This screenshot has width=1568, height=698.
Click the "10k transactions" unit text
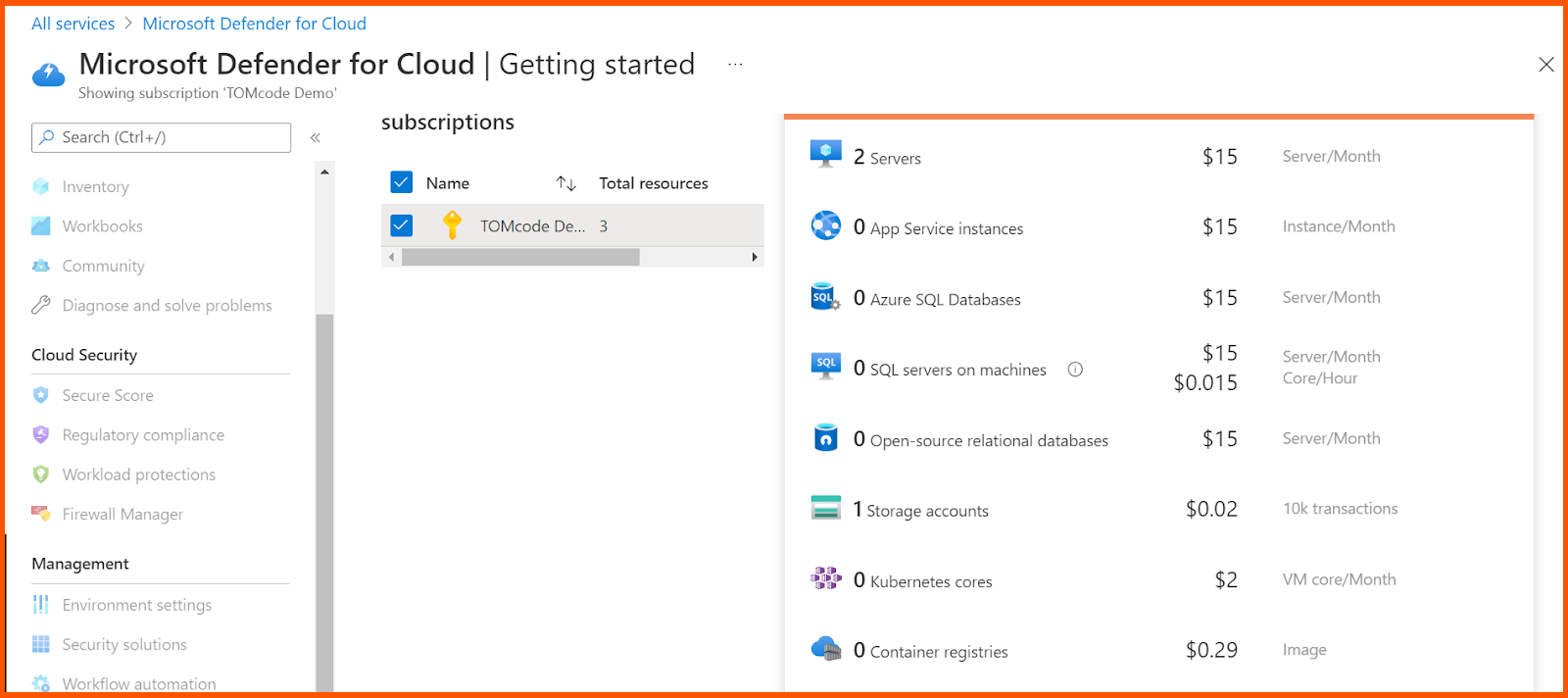point(1341,508)
